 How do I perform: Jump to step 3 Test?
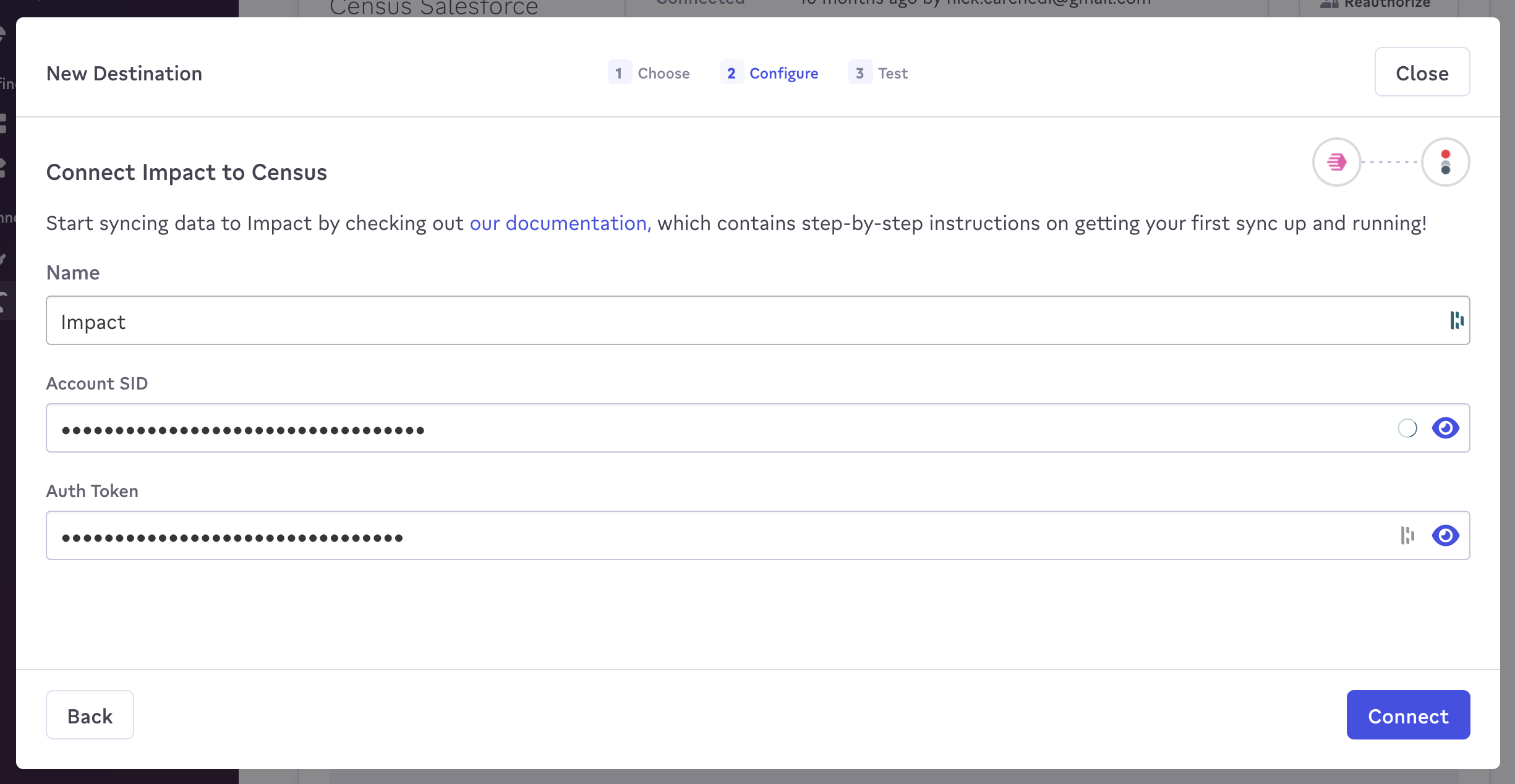click(x=892, y=73)
